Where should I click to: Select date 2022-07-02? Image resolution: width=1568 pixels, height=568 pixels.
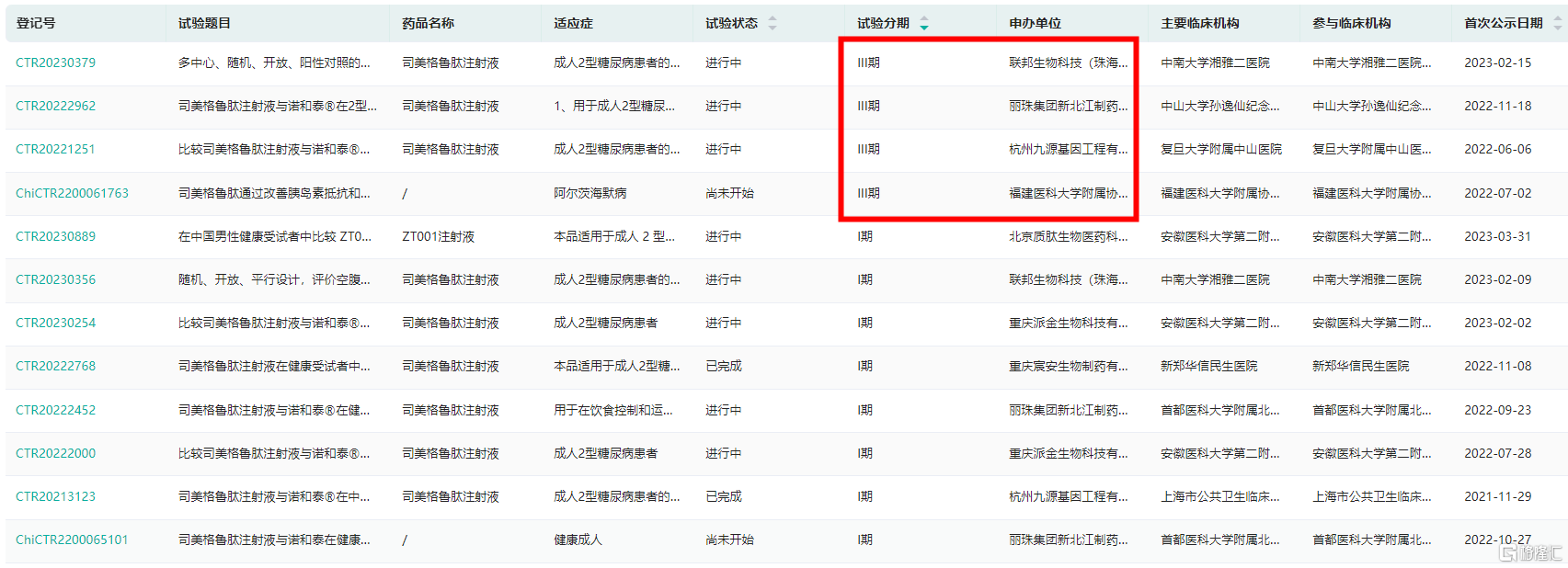(1497, 193)
